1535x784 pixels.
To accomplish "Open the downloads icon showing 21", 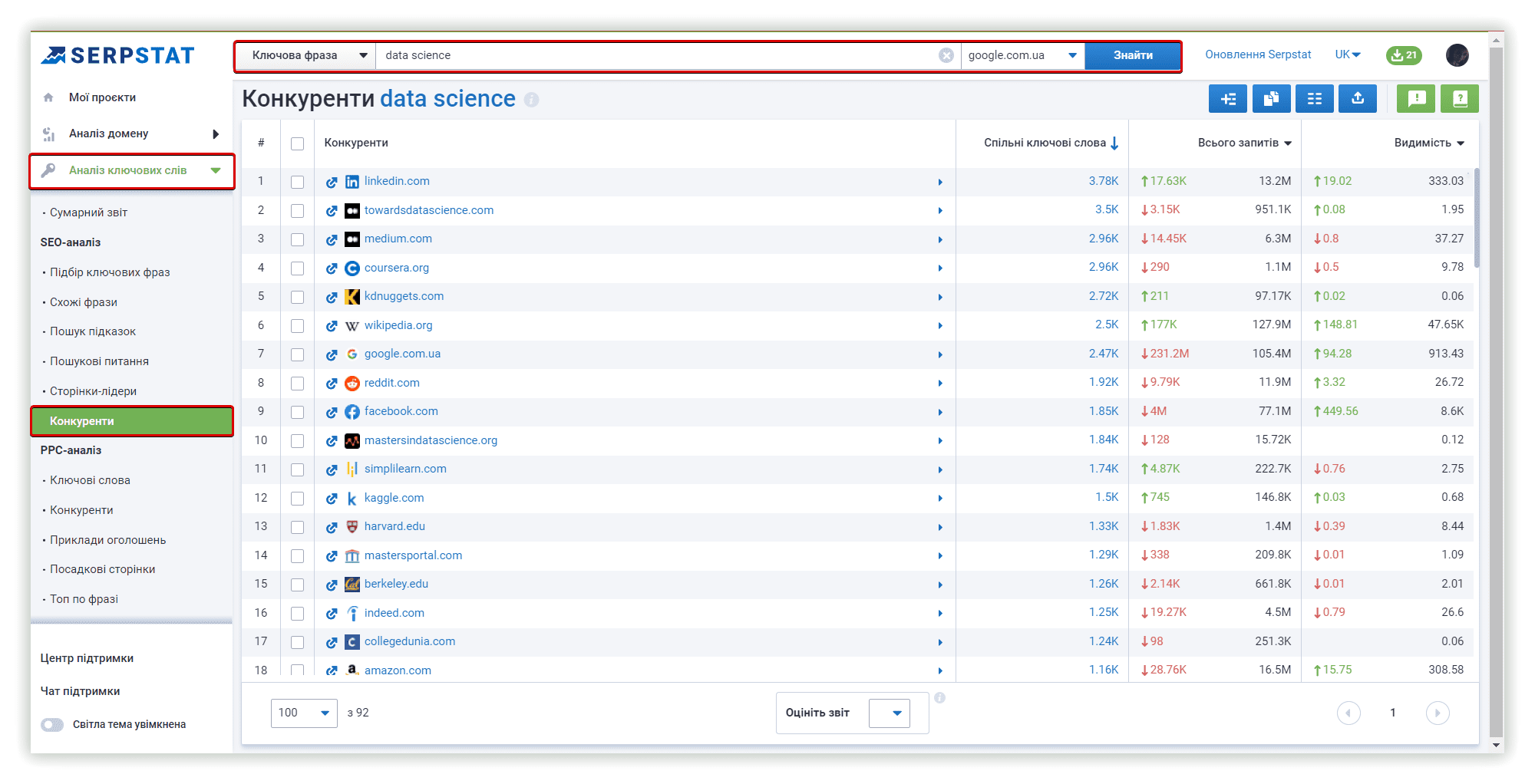I will tap(1404, 55).
